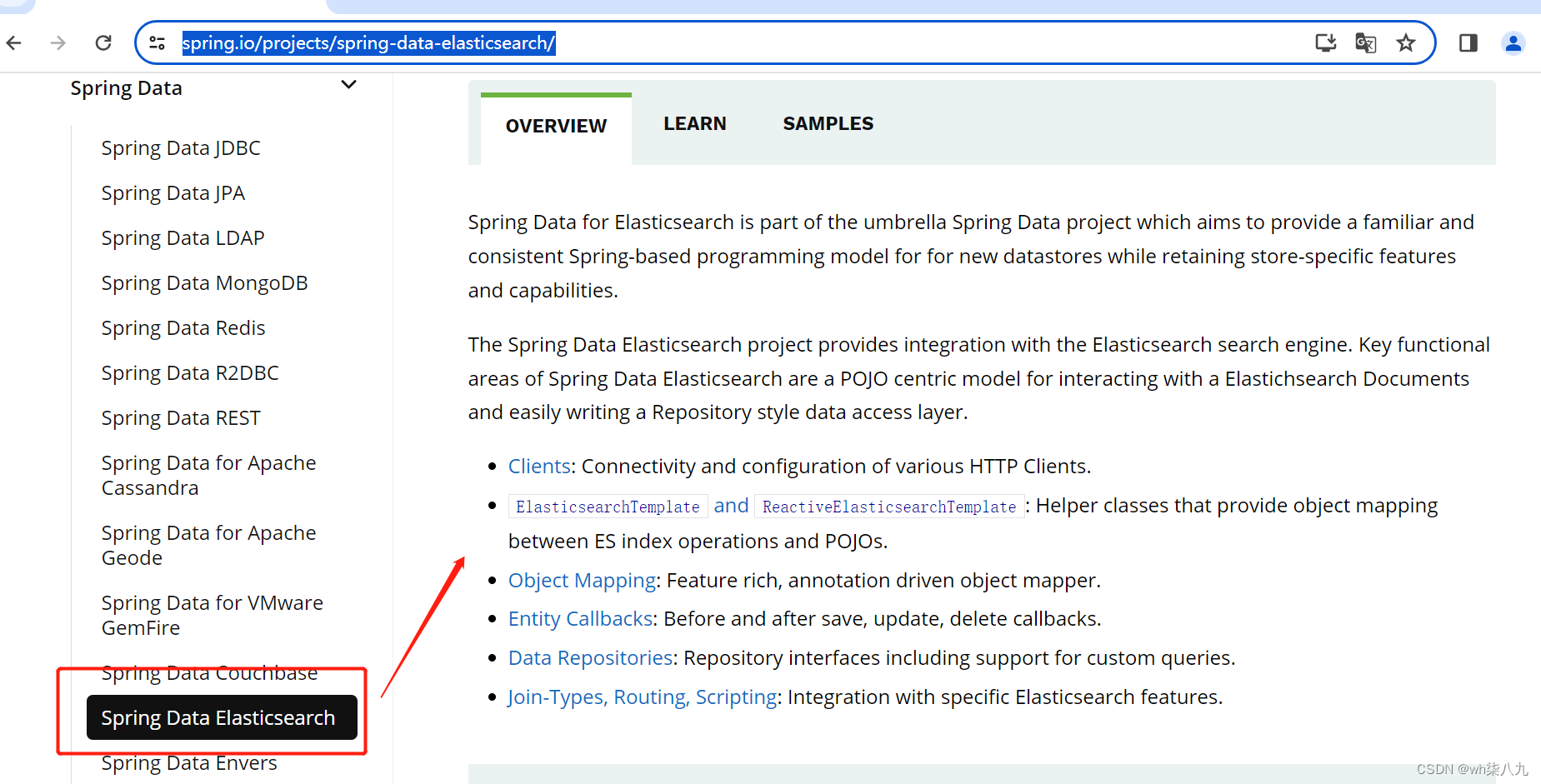Follow the Entity Callbacks link
The image size is (1541, 784).
580,619
